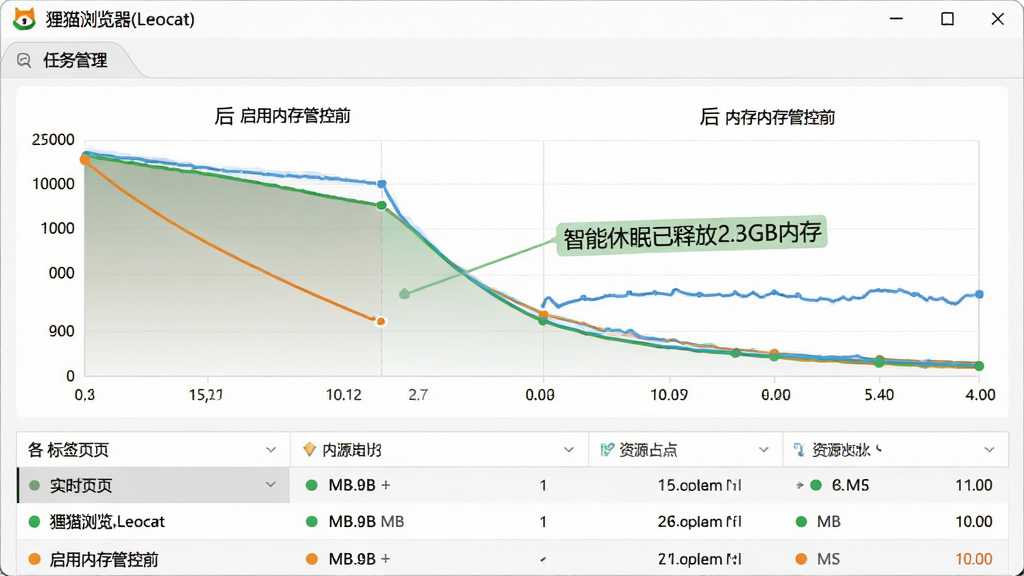Click the icon in the last column header
This screenshot has width=1024, height=576.
pyautogui.click(x=799, y=449)
